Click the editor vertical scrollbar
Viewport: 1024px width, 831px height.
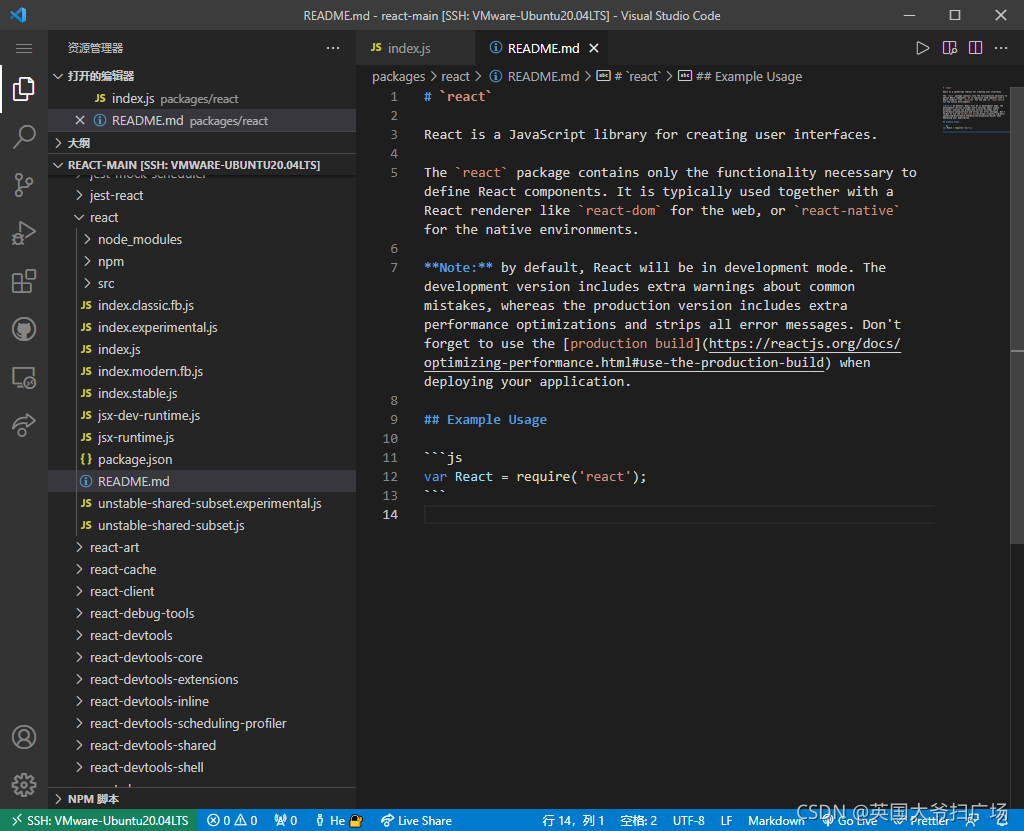pyautogui.click(x=1017, y=314)
